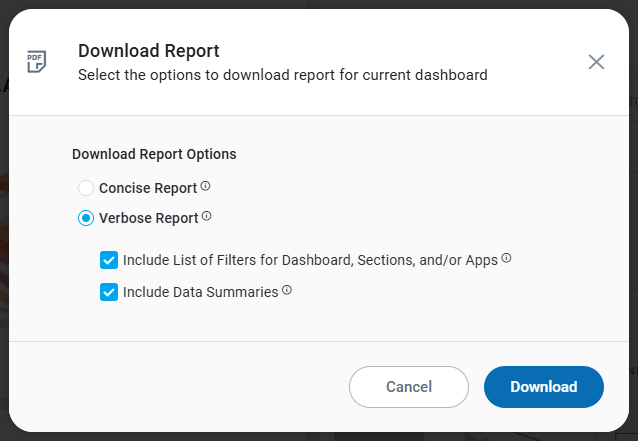Click the blue Download button
The image size is (638, 441).
point(543,387)
